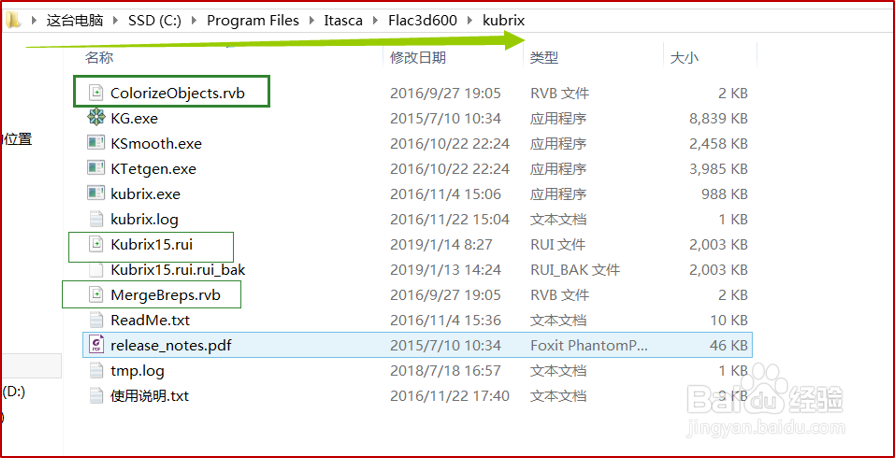Expand the arrow before 这台电脑 in address bar

(34, 21)
